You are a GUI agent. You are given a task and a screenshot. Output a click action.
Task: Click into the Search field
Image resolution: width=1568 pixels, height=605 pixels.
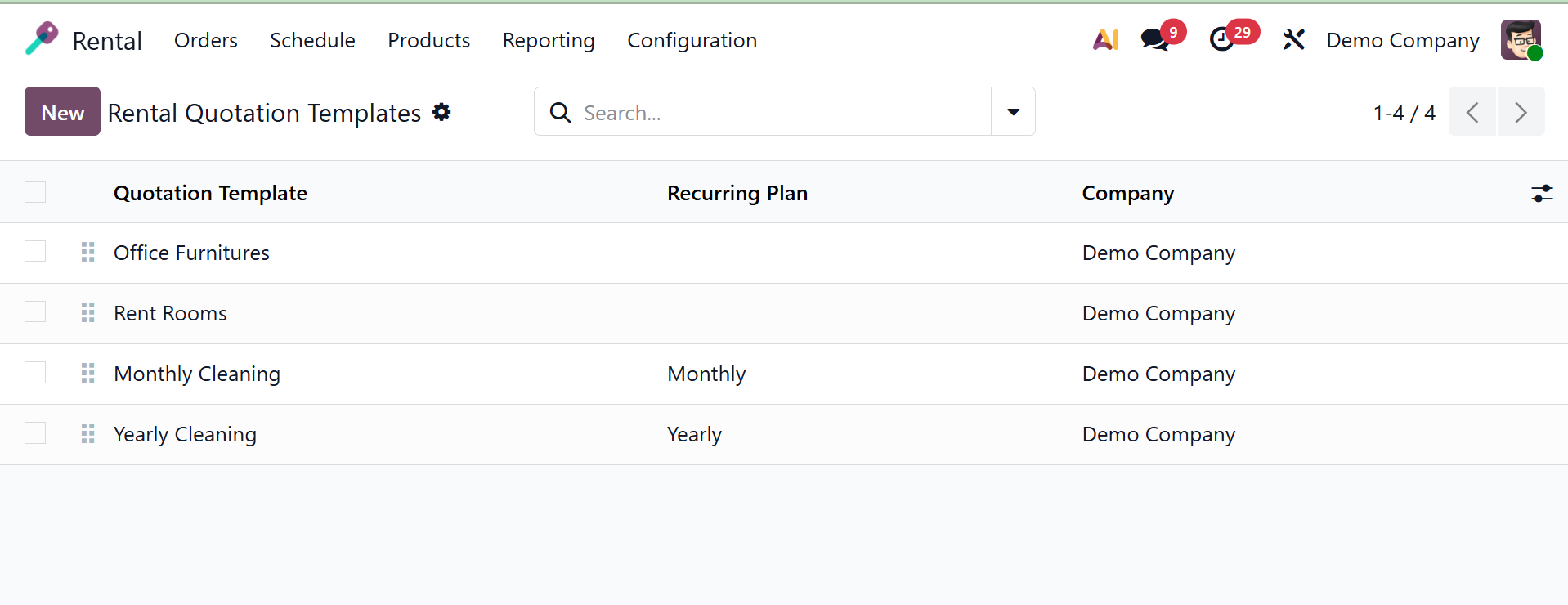click(777, 112)
